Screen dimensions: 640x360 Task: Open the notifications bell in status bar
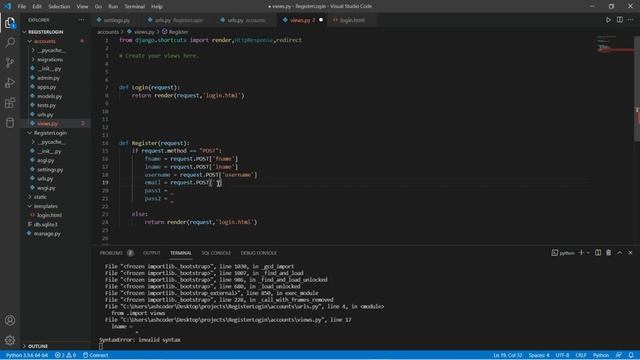tap(631, 356)
